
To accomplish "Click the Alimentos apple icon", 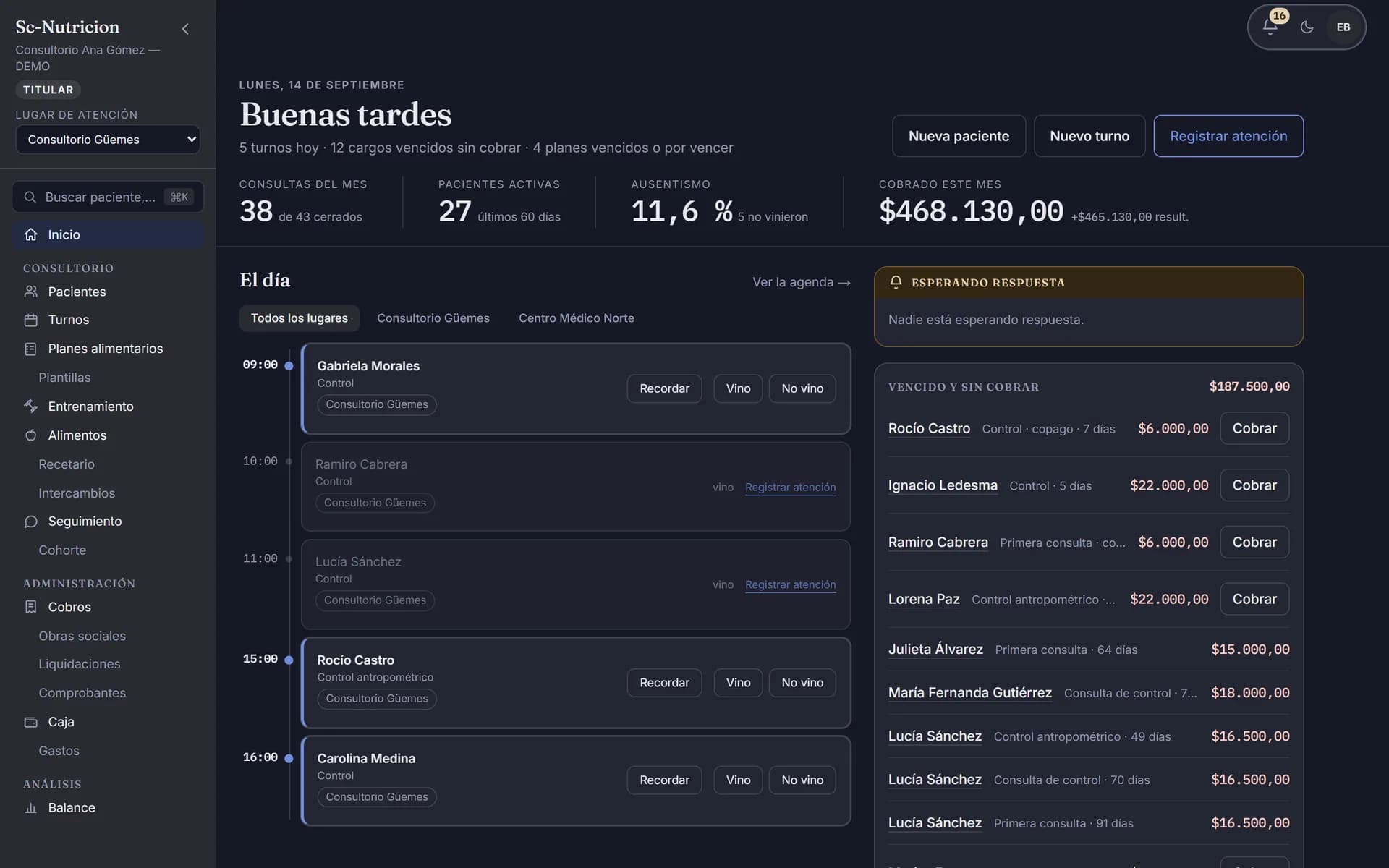I will [30, 435].
